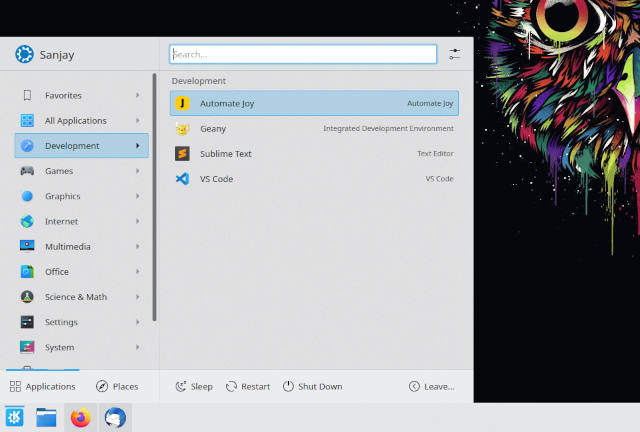
Task: Click the Office category icon
Action: tap(27, 272)
